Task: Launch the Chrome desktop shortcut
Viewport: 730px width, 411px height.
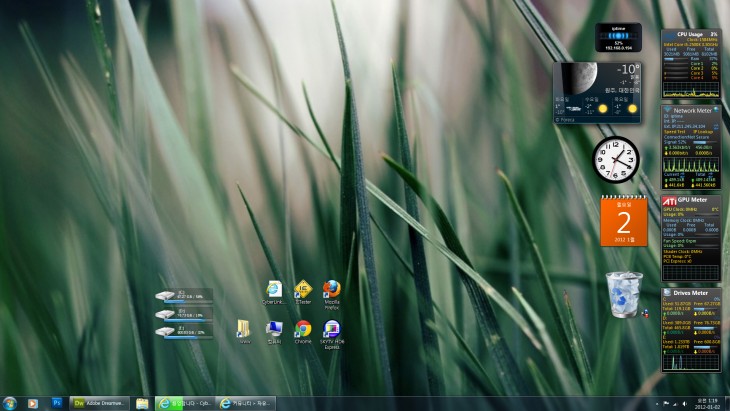Action: pyautogui.click(x=303, y=330)
